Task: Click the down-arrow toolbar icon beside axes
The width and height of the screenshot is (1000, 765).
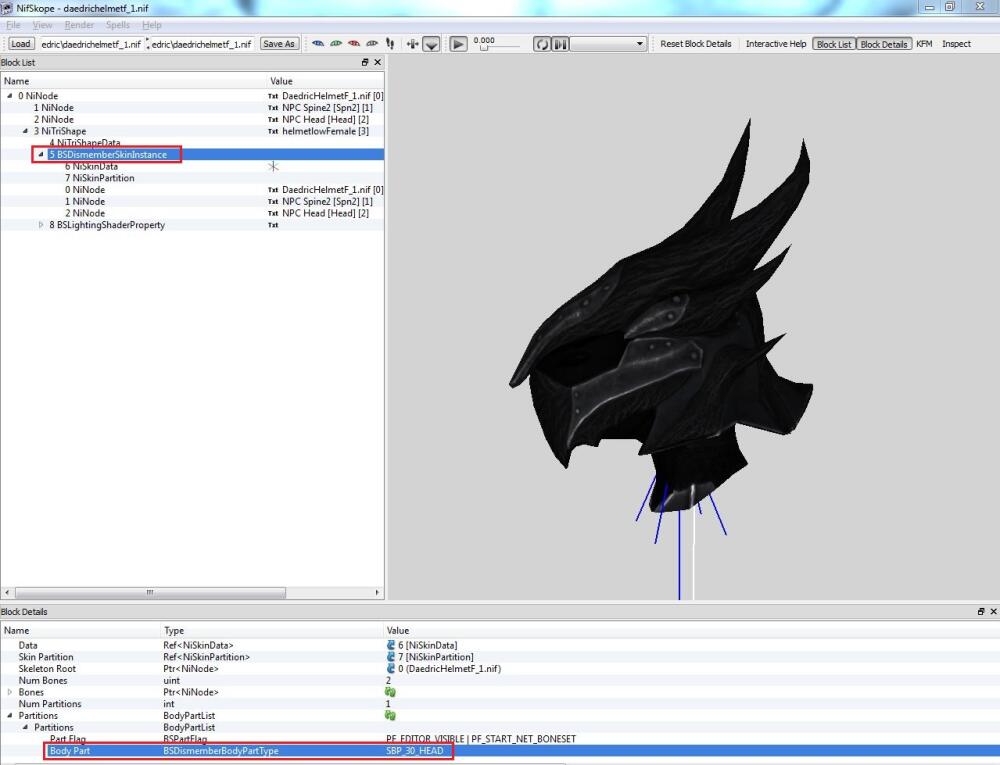Action: pyautogui.click(x=431, y=44)
